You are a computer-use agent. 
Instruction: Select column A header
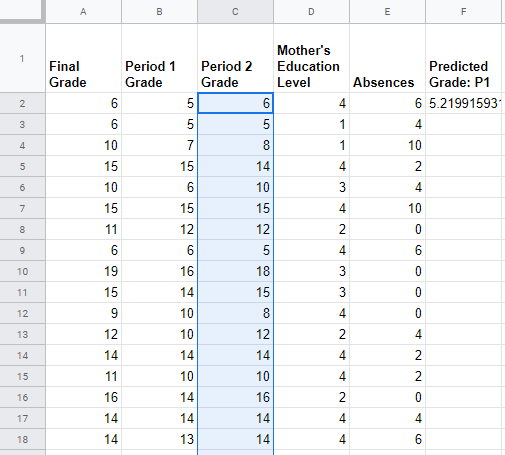coord(83,12)
